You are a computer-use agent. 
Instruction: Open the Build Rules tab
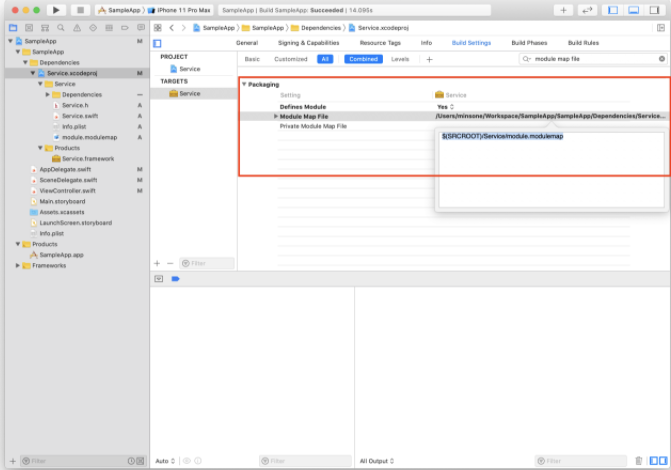583,43
